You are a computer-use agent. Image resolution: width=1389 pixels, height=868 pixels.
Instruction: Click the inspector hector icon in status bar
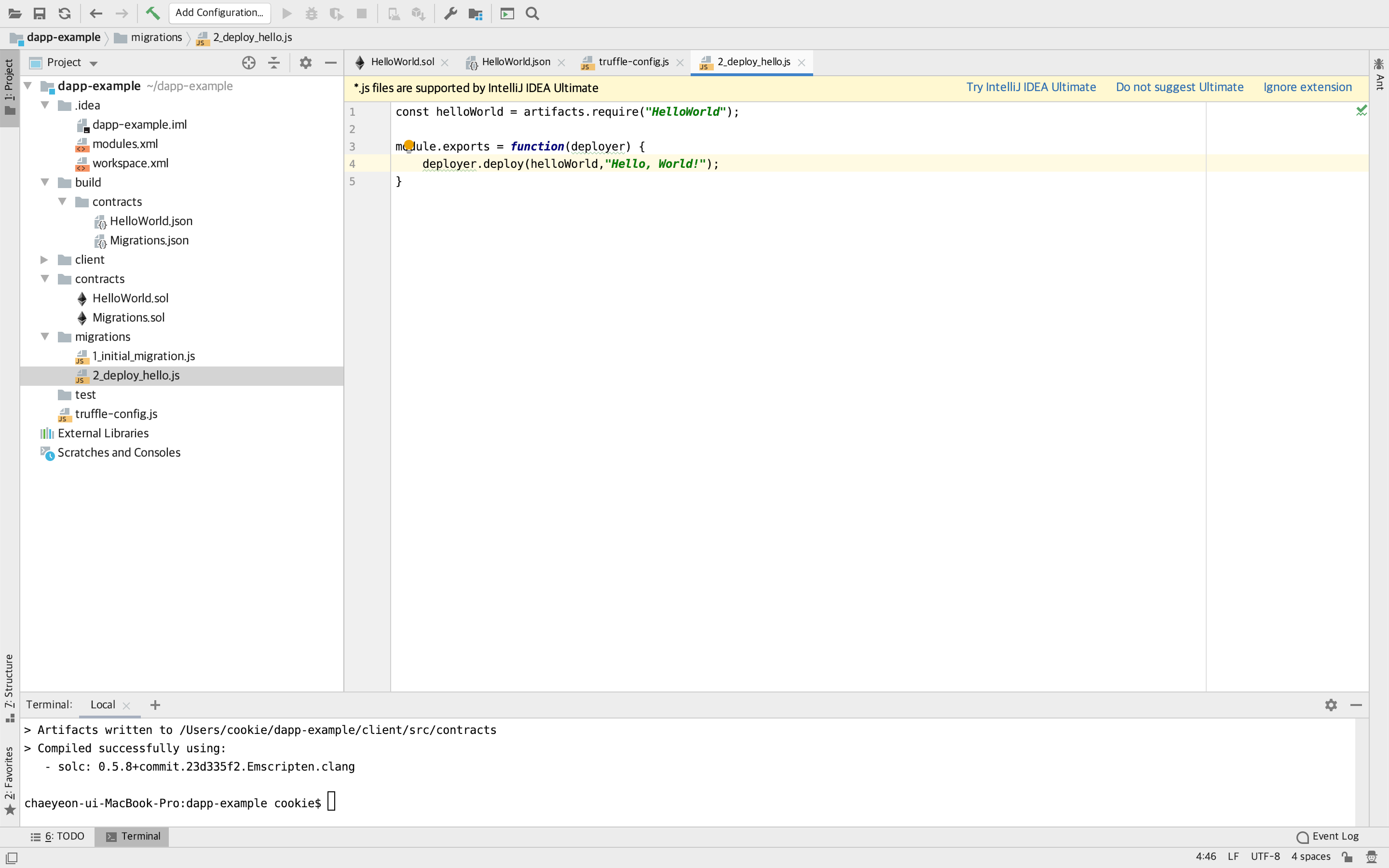1372,856
